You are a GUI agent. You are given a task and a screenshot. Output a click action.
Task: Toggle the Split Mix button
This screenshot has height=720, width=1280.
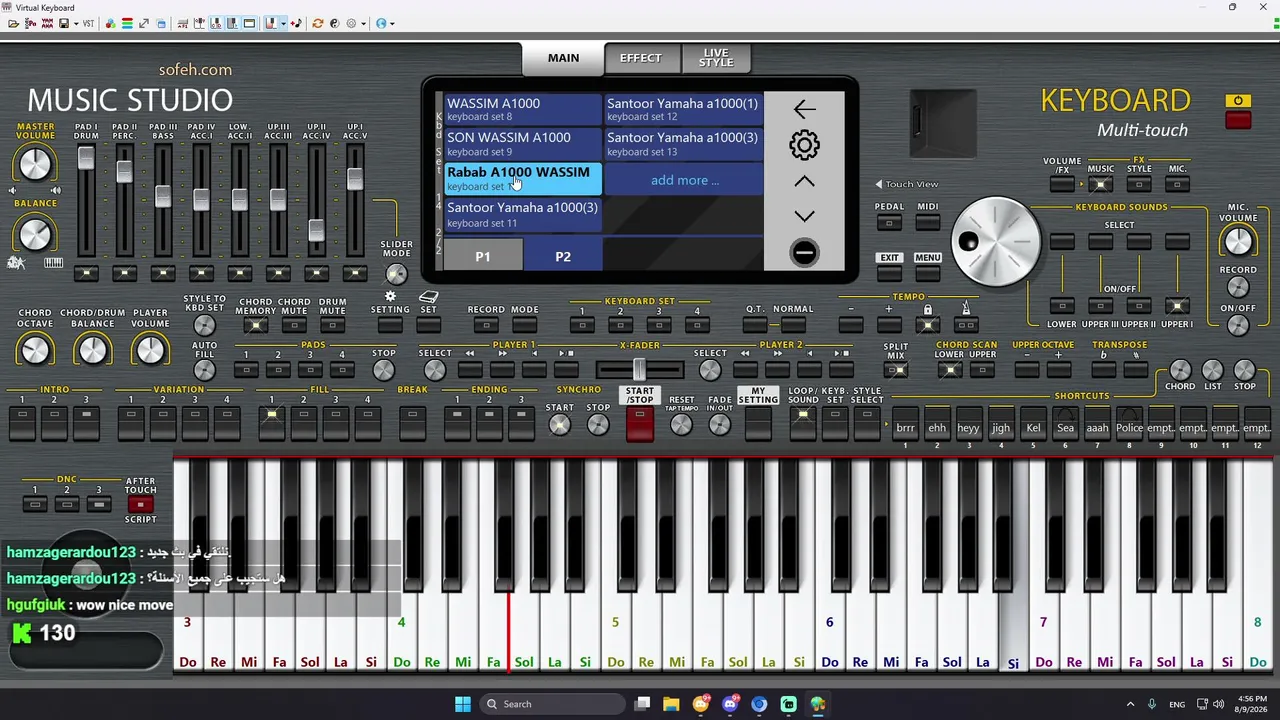point(896,371)
